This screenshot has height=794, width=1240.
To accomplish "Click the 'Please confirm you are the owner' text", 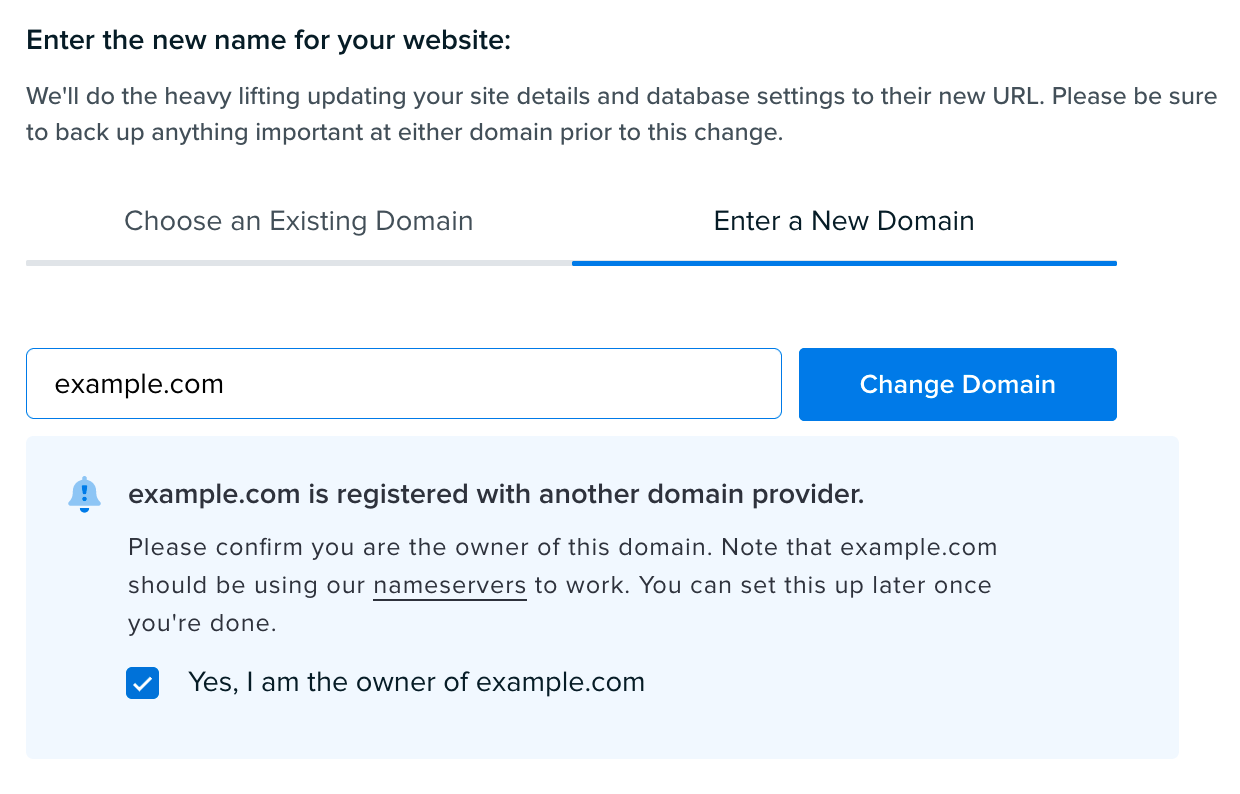I will pos(563,586).
